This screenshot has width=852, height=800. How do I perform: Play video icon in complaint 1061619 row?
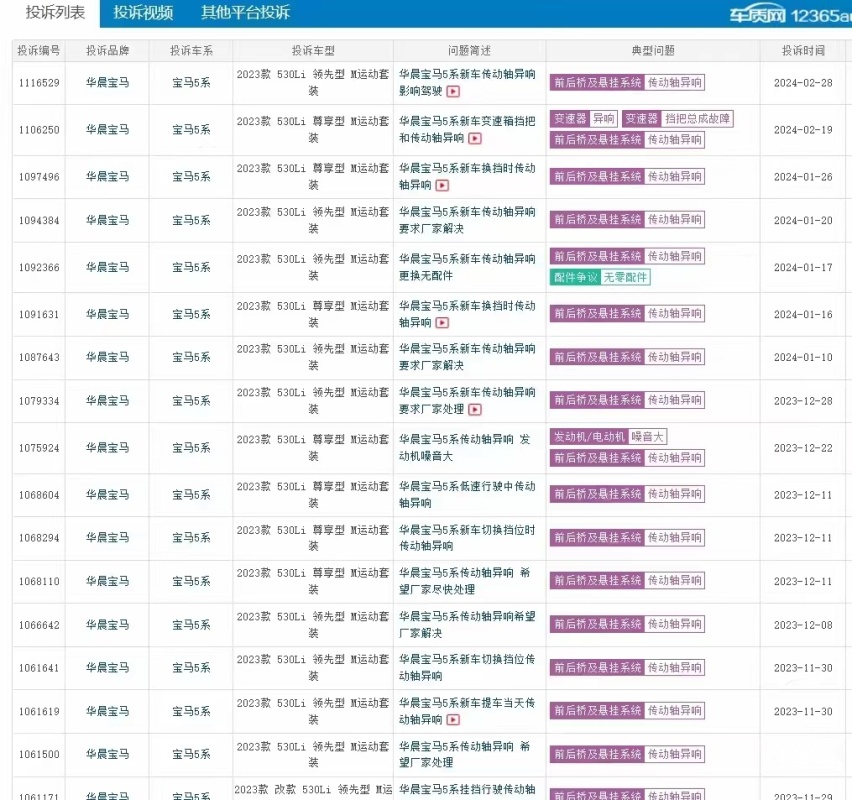tap(453, 720)
